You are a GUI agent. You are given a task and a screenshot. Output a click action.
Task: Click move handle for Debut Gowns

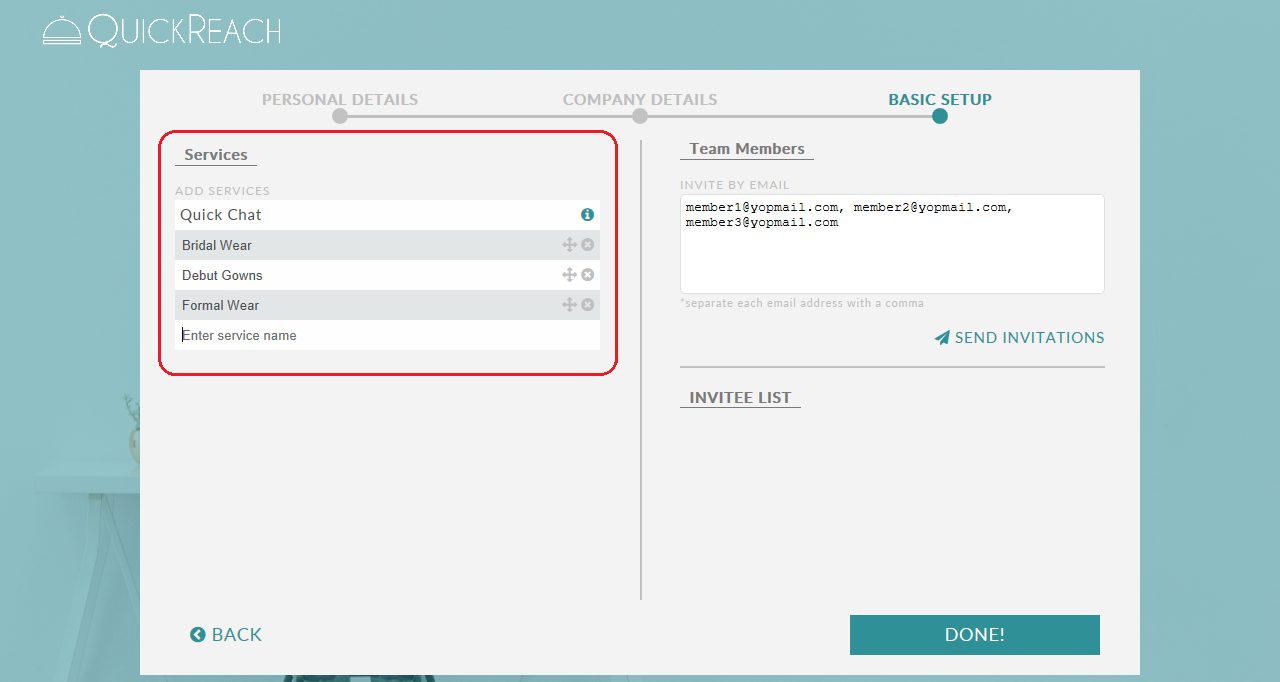point(569,275)
